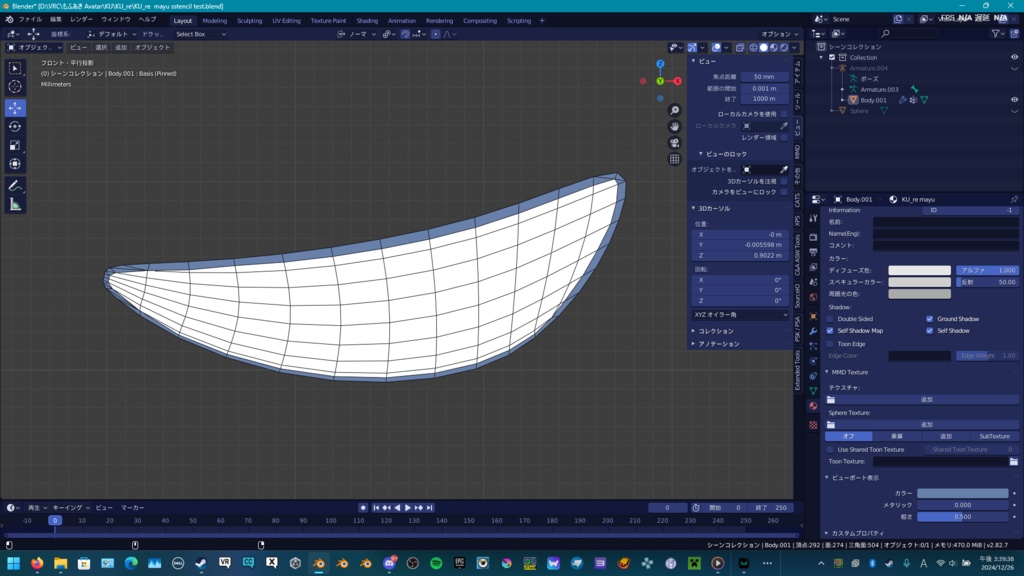Viewport: 1024px width, 576px height.
Task: Open the Windows Start menu
Action: (x=13, y=563)
